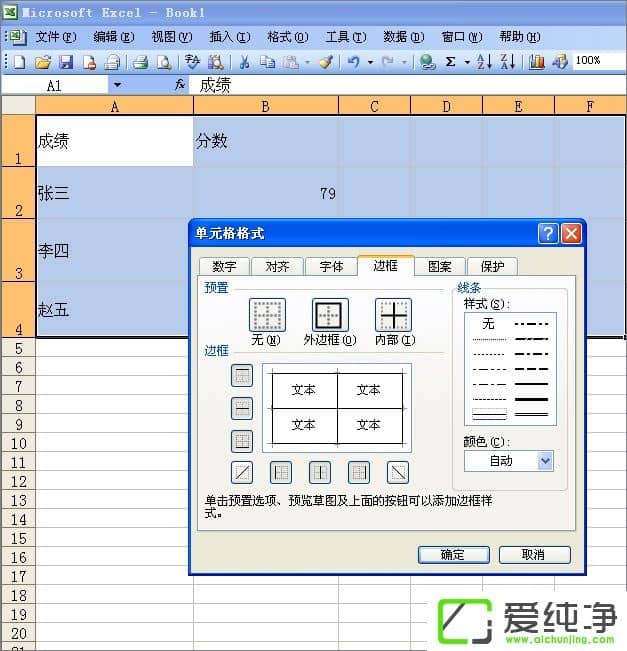Click the New workbook toolbar icon
Image resolution: width=627 pixels, height=651 pixels.
[20, 62]
